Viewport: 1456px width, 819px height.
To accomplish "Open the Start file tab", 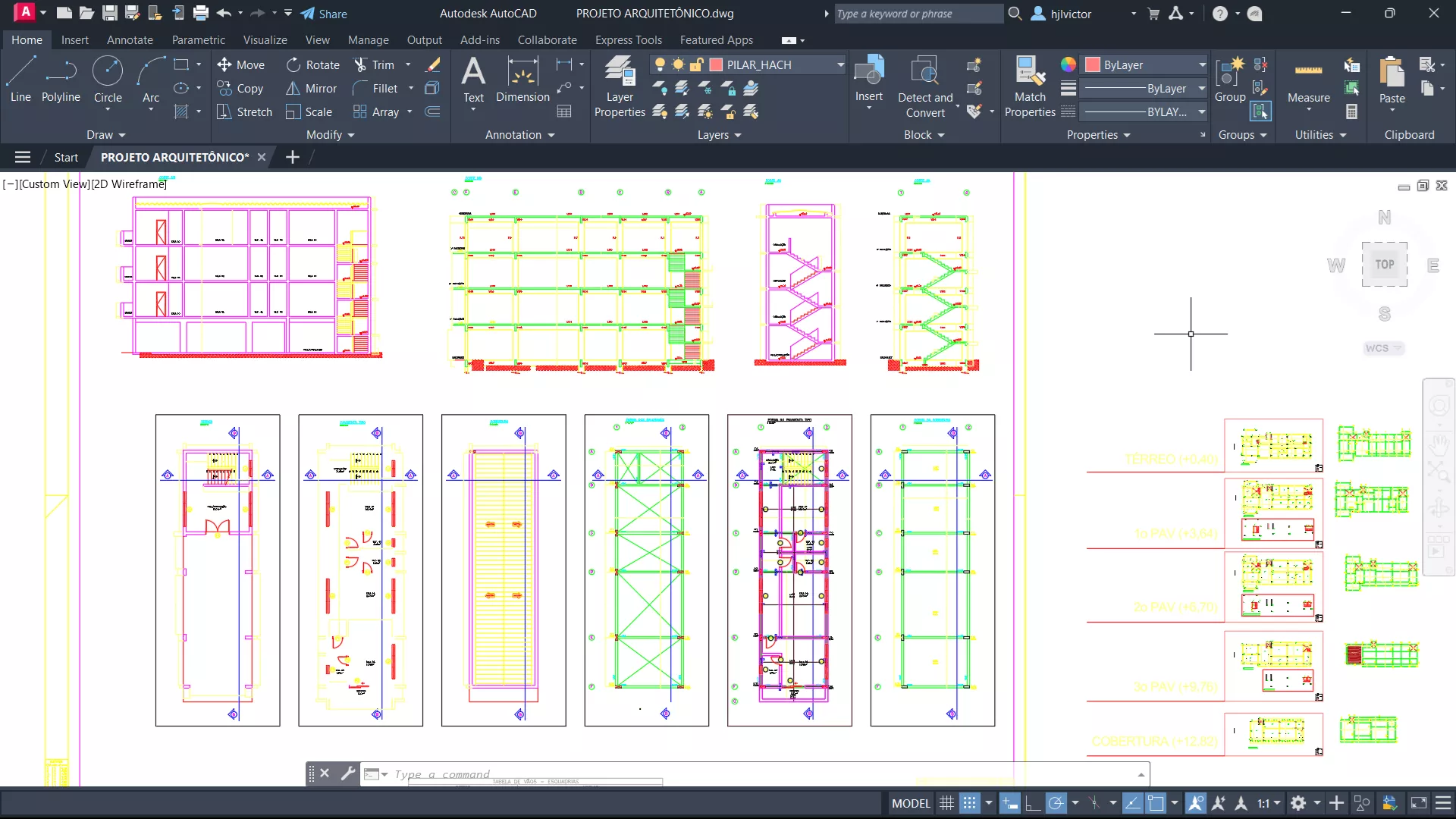I will coord(66,157).
